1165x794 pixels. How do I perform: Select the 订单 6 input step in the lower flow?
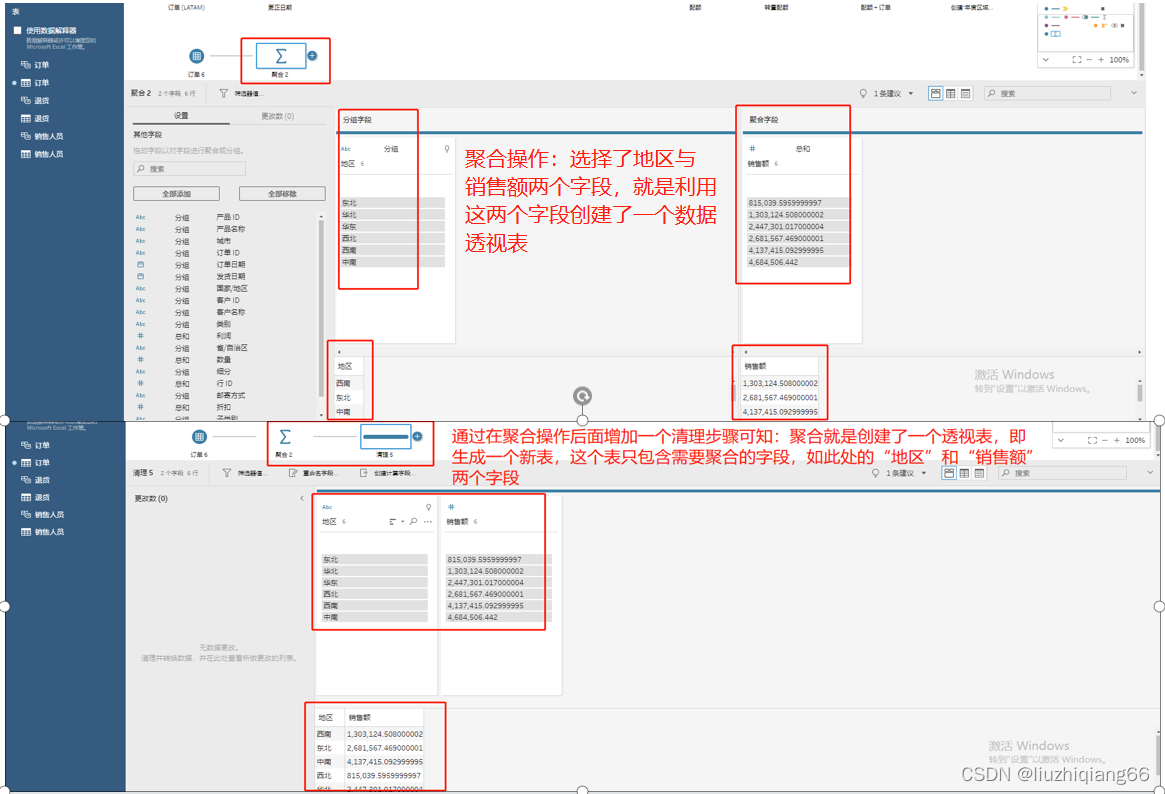pos(199,437)
